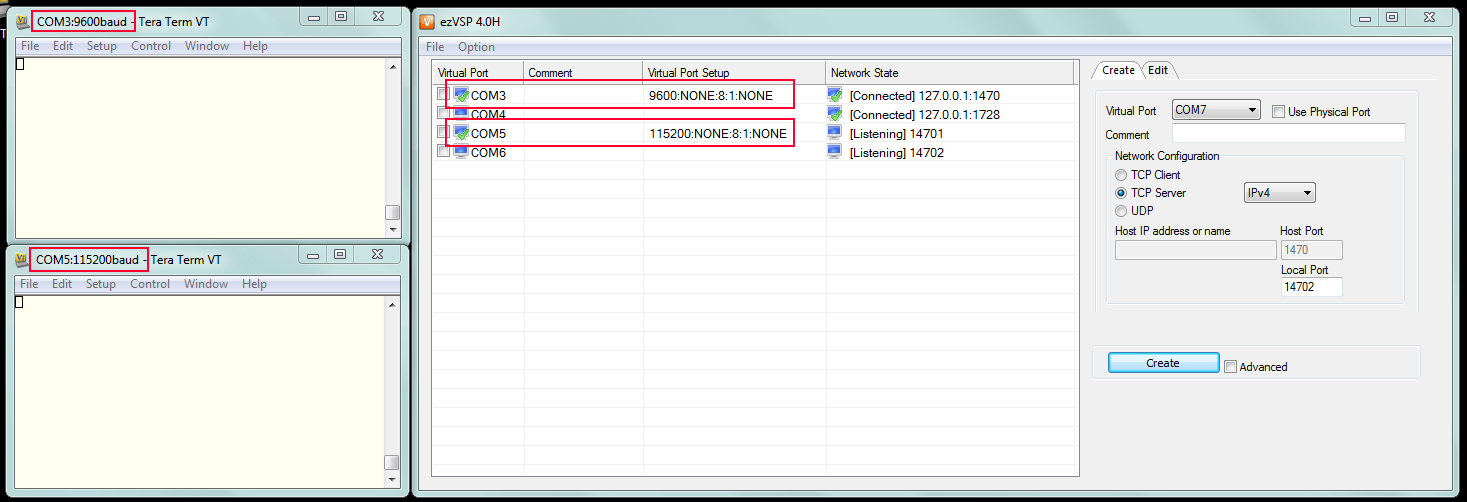Click the Network State column header
The height and width of the screenshot is (502, 1467).
[x=950, y=73]
